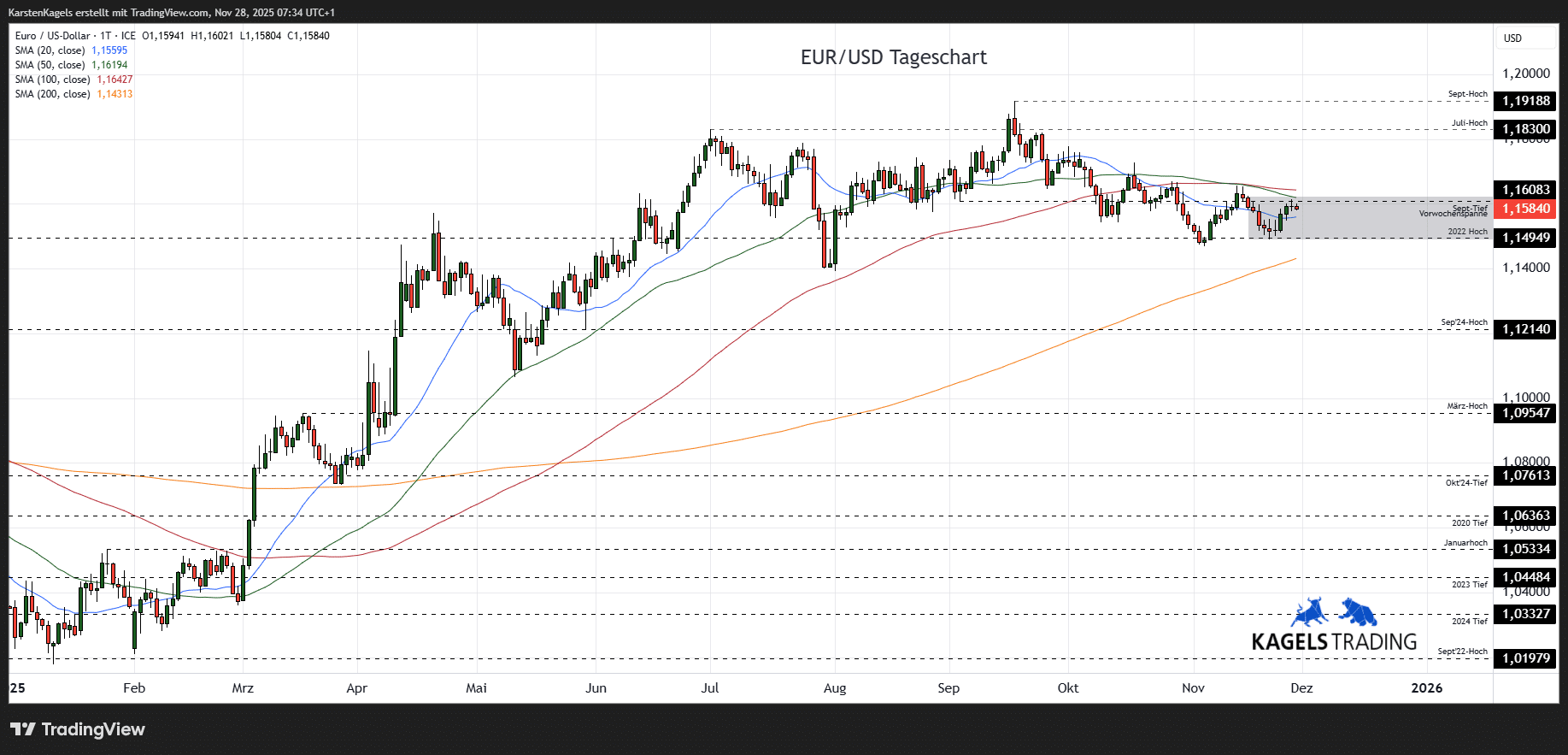The width and height of the screenshot is (1568, 755).
Task: Click the Sep'24-Hoch level label
Action: tap(1464, 322)
